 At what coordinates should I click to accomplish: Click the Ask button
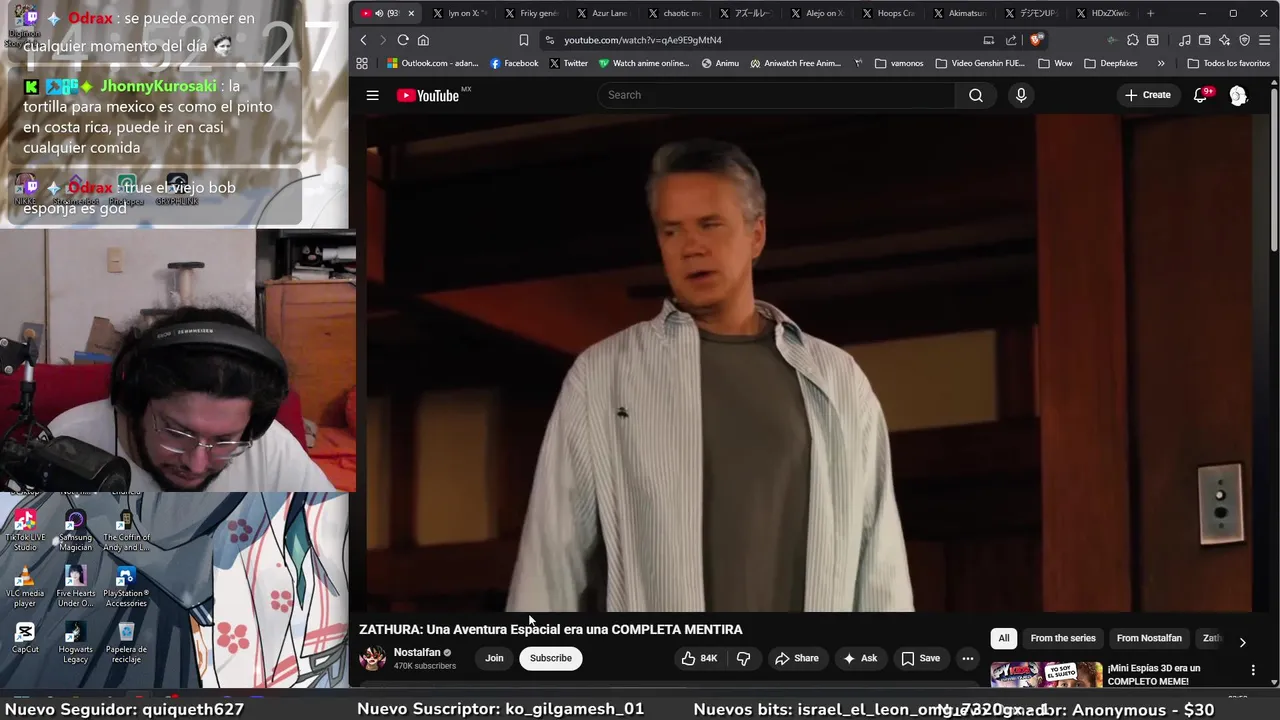860,658
